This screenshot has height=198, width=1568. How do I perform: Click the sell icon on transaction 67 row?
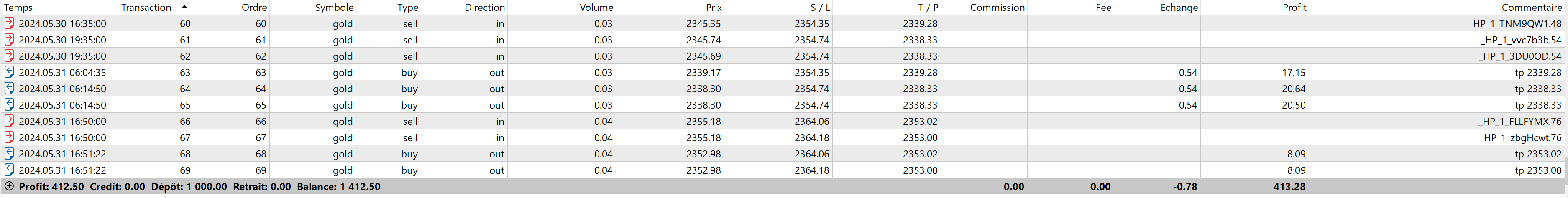9,138
